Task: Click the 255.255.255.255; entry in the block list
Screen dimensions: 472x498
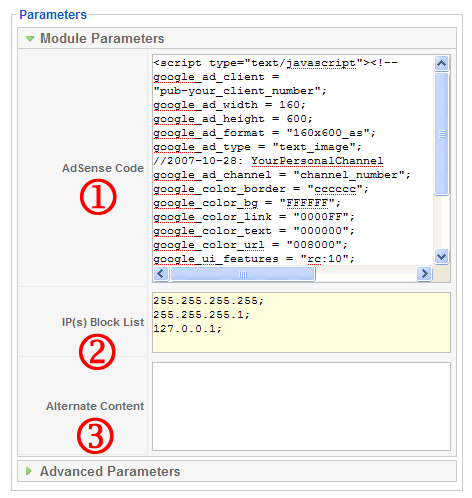Action: tap(208, 301)
